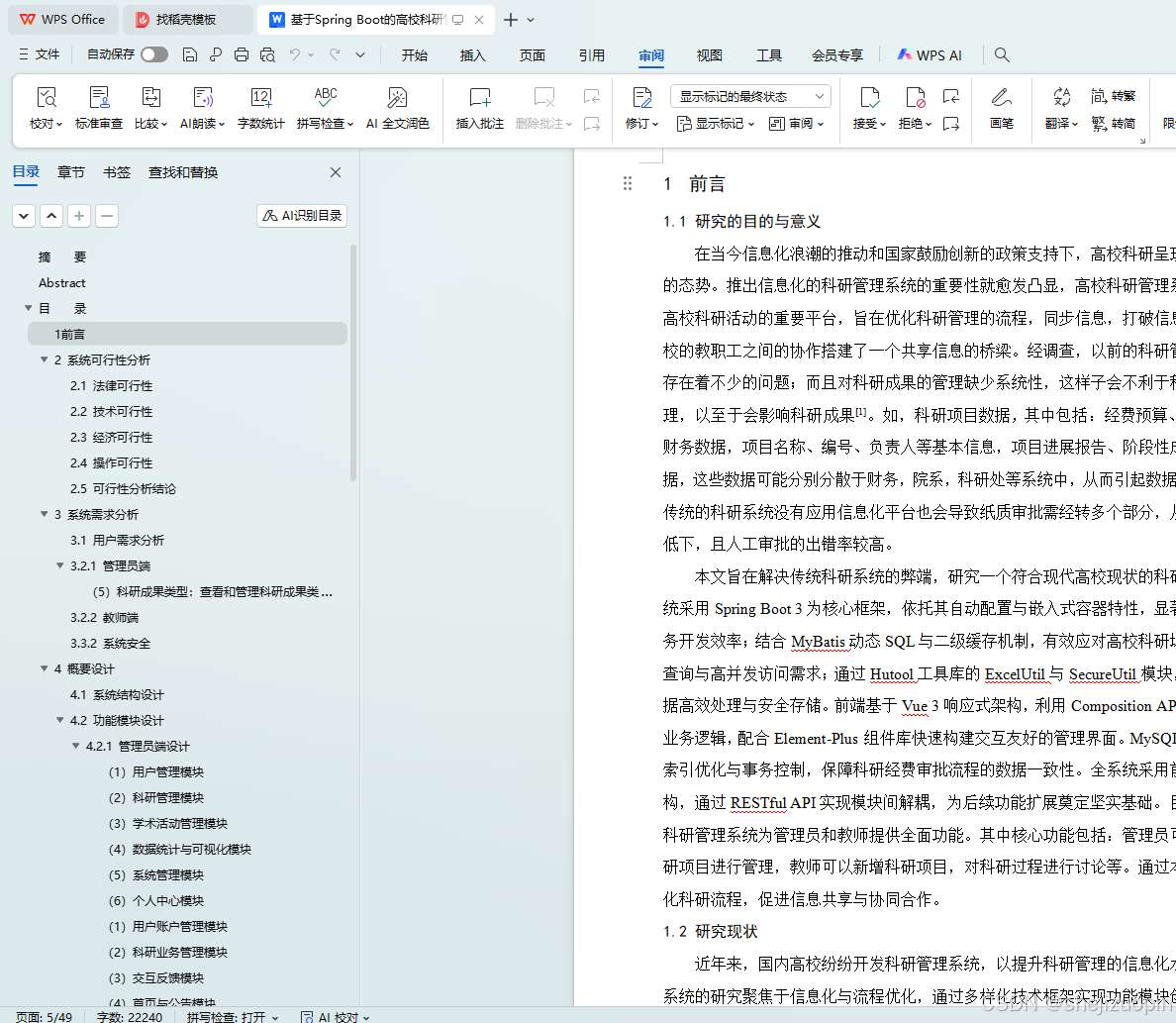The height and width of the screenshot is (1023, 1176).
Task: Collapse the 4.2 功能模块设计 node
Action: point(60,721)
